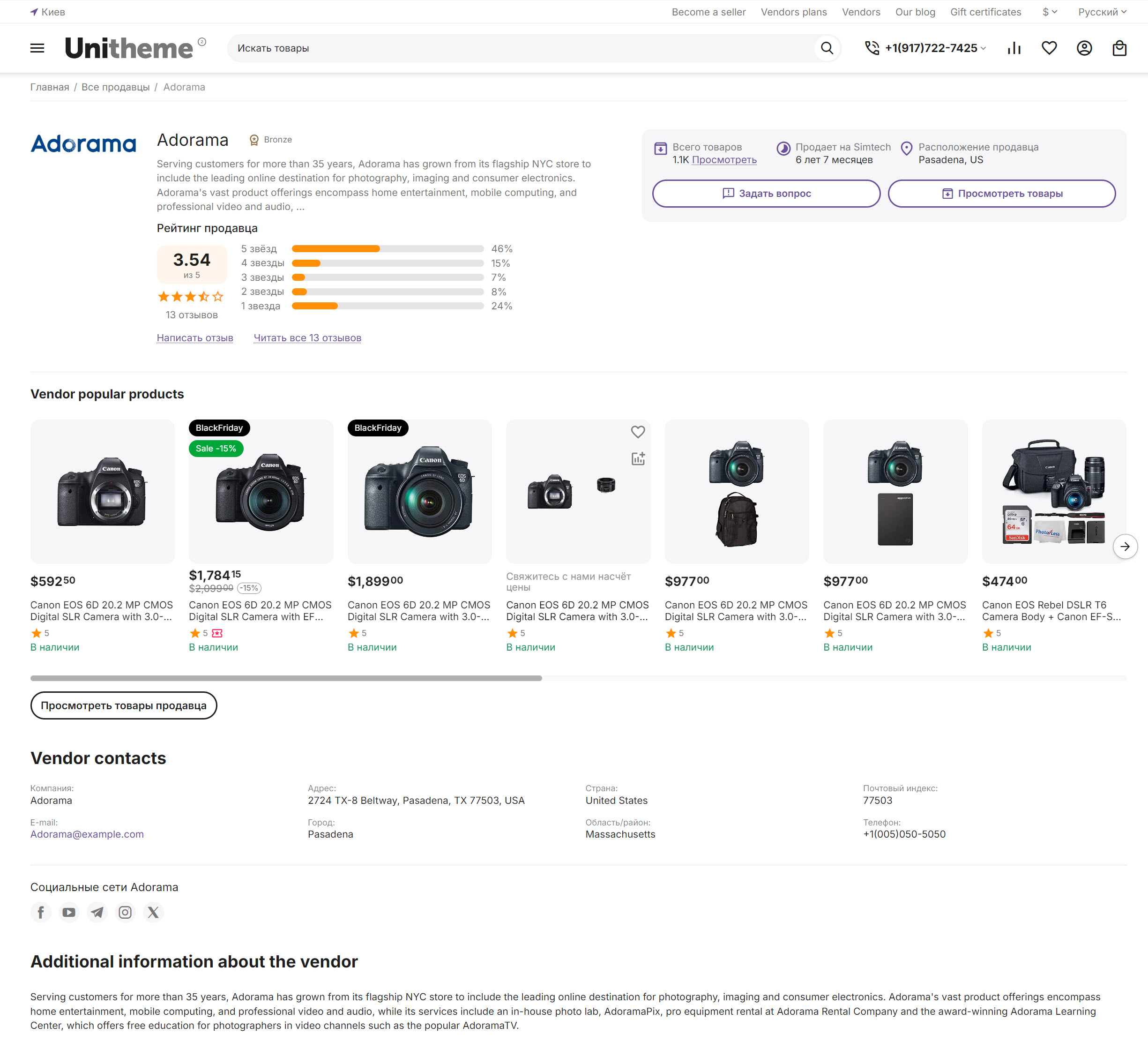Click the Задать вопрос button
The image size is (1148, 1057).
[x=766, y=193]
